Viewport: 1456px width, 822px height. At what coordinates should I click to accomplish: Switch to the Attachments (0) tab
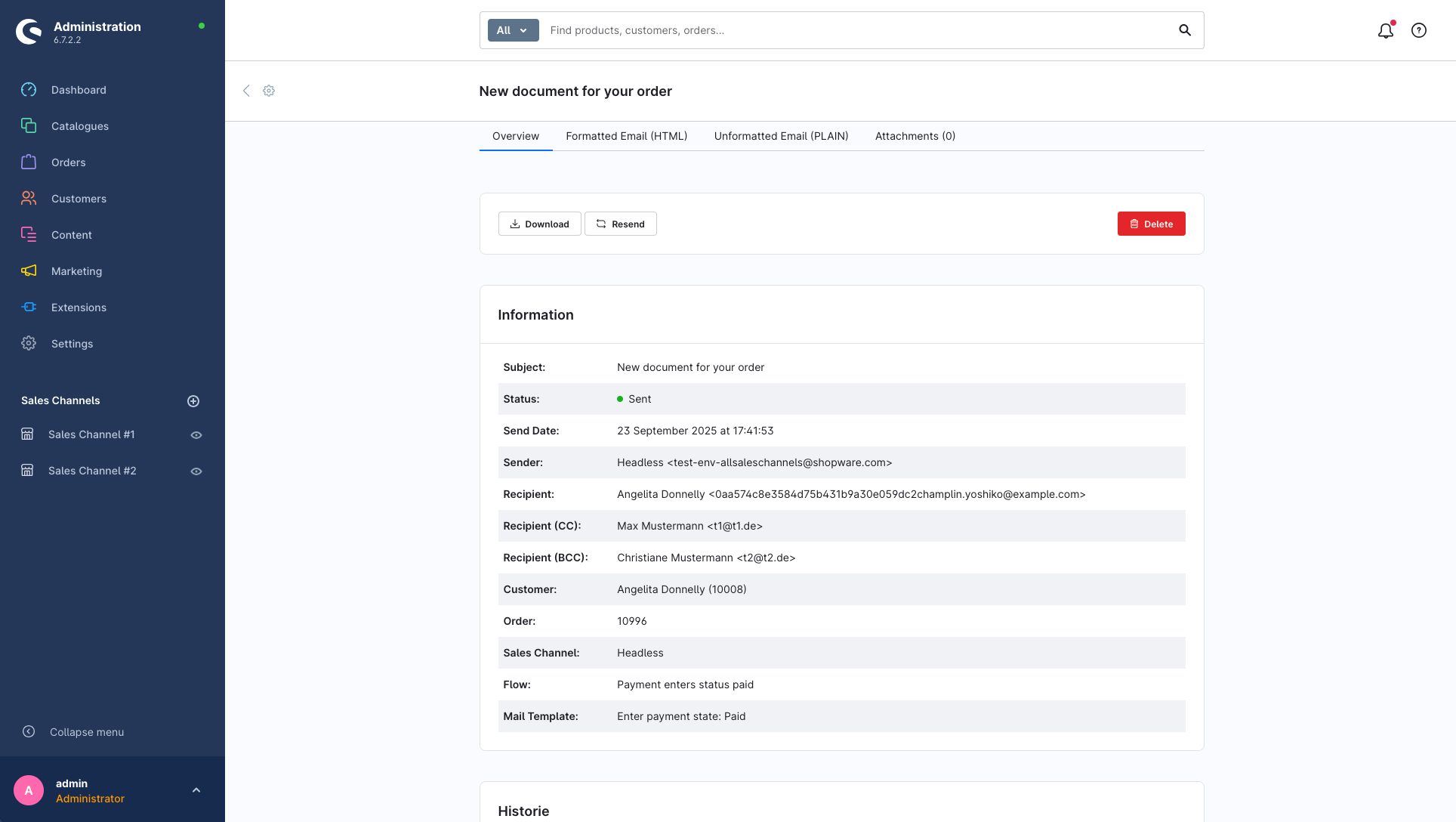coord(915,136)
